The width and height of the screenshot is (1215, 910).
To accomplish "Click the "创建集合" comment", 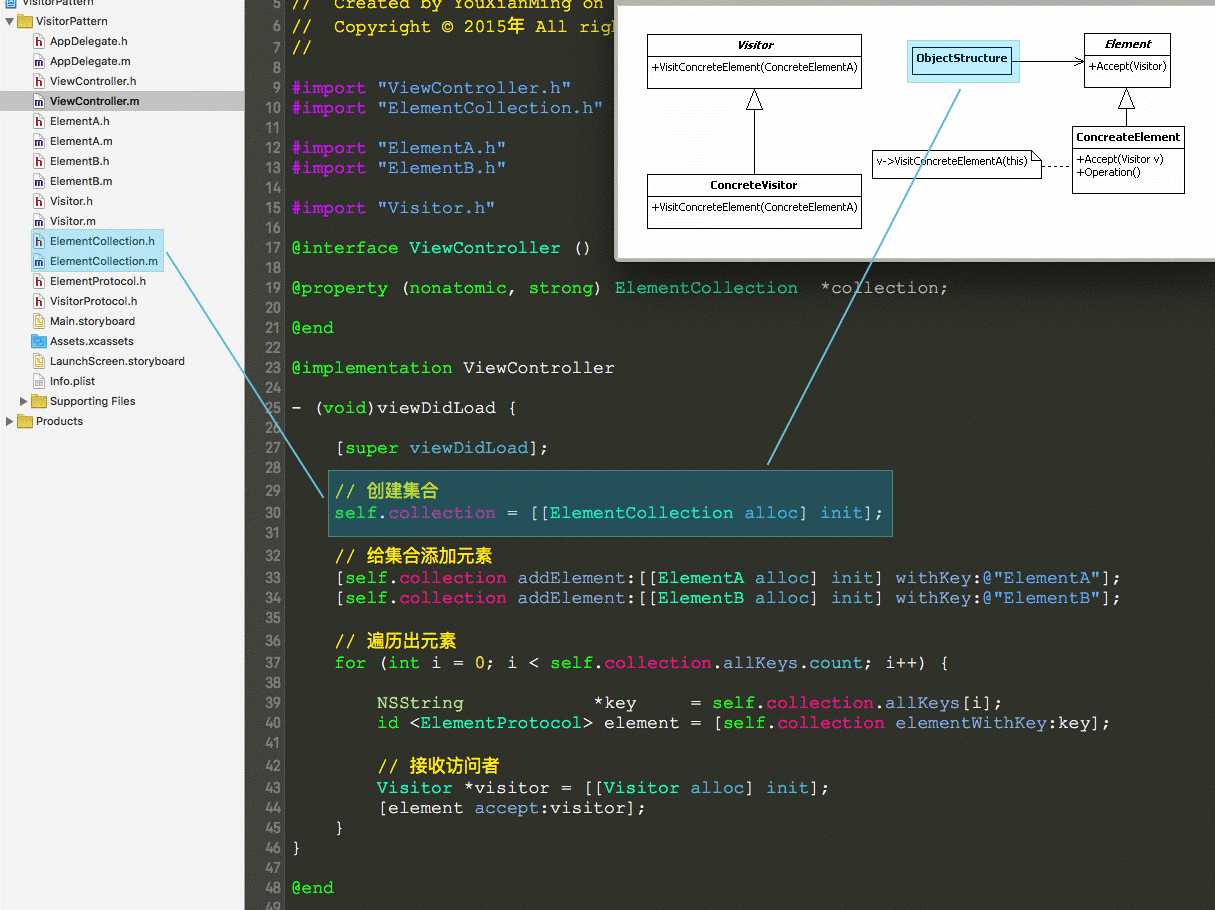I will click(x=386, y=491).
